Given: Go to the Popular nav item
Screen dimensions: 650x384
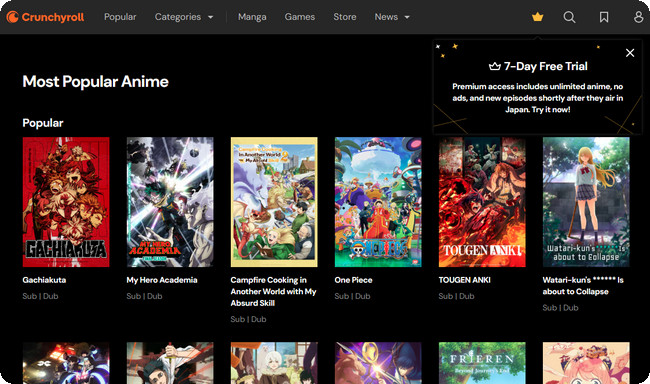Looking at the screenshot, I should (120, 17).
